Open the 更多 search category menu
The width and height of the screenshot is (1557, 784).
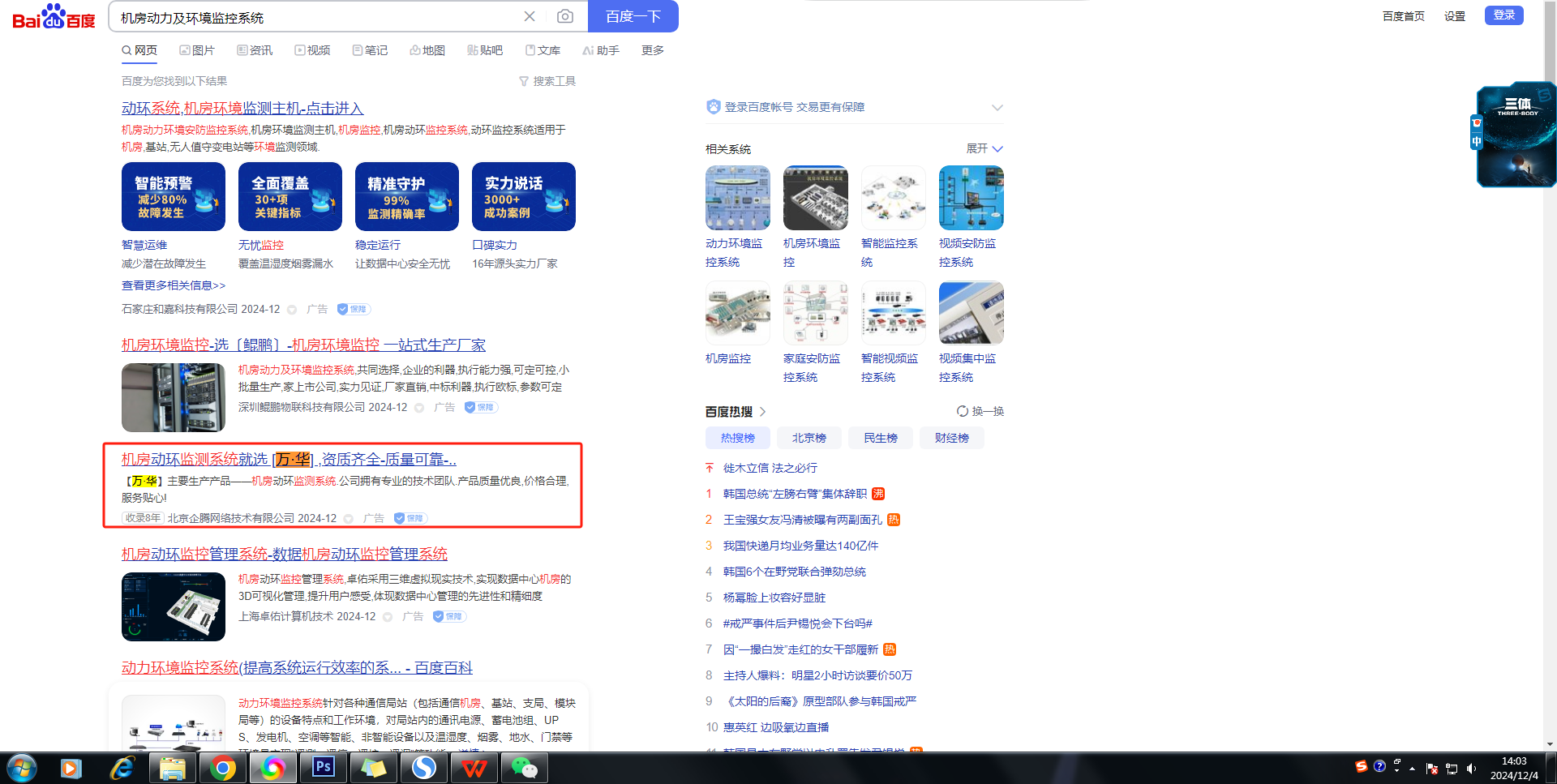pyautogui.click(x=653, y=50)
